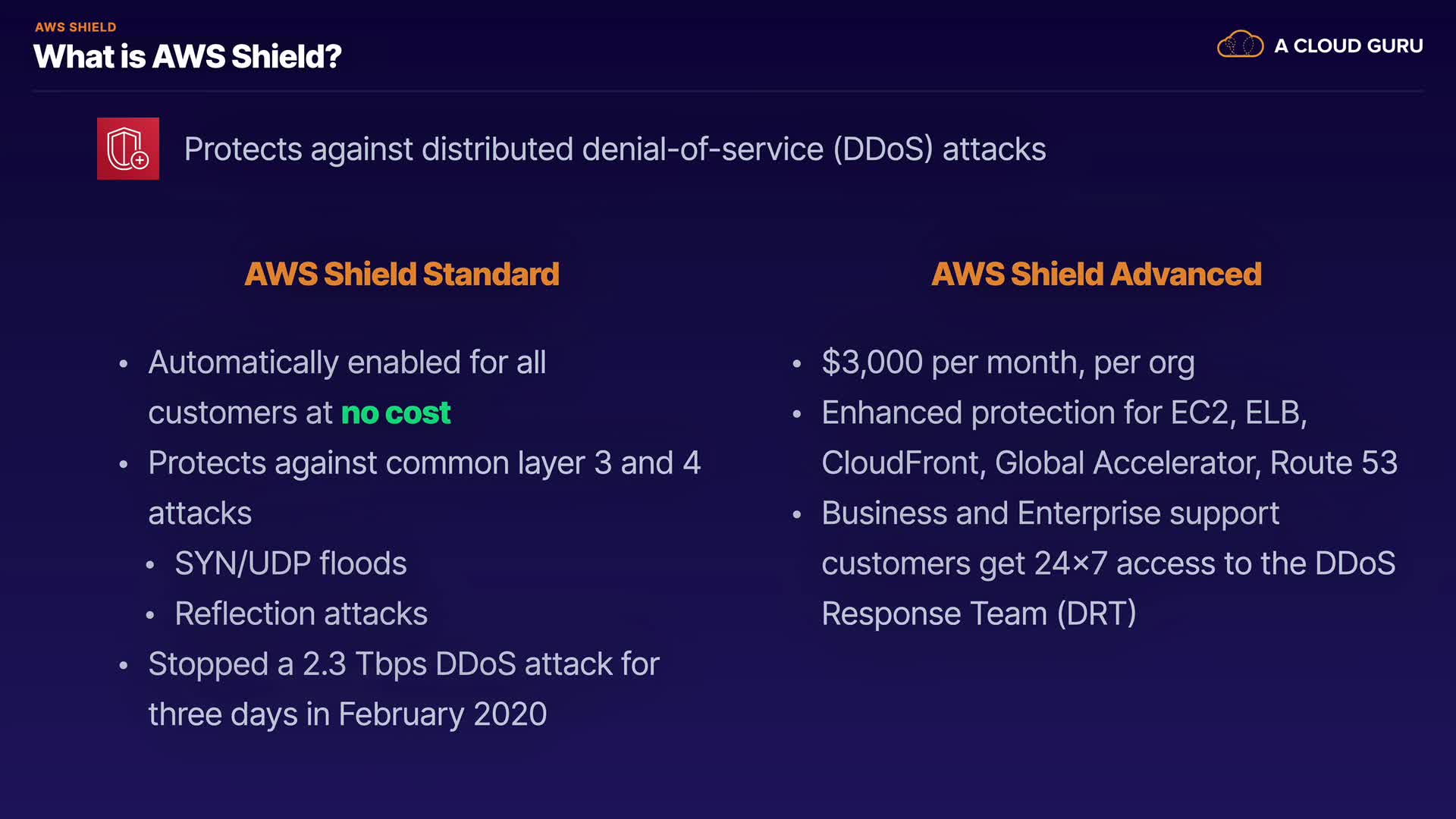
Task: Click 'Enhanced protection for EC2, ELB' bullet
Action: 1064,413
